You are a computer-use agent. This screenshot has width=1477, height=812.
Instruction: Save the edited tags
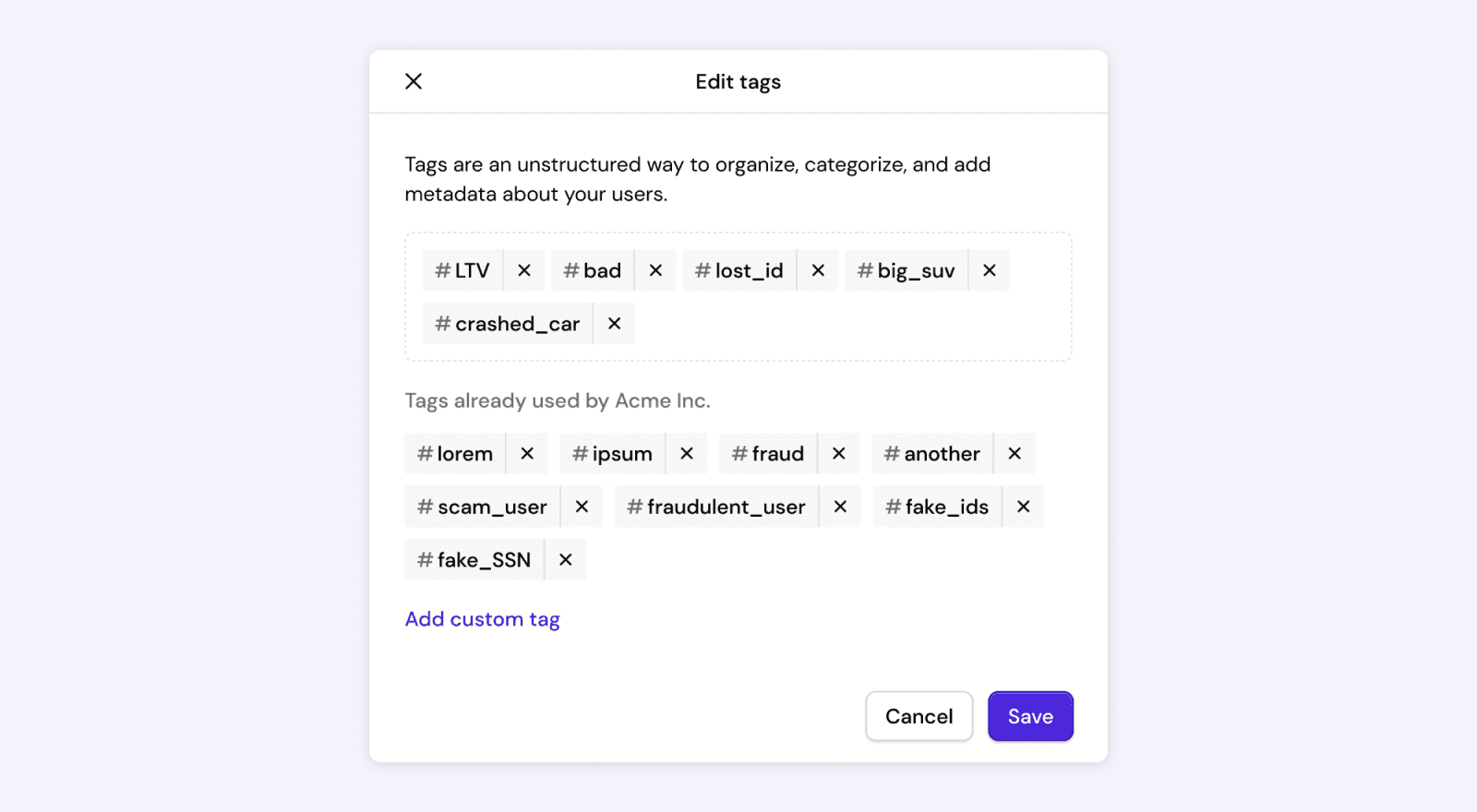tap(1030, 716)
